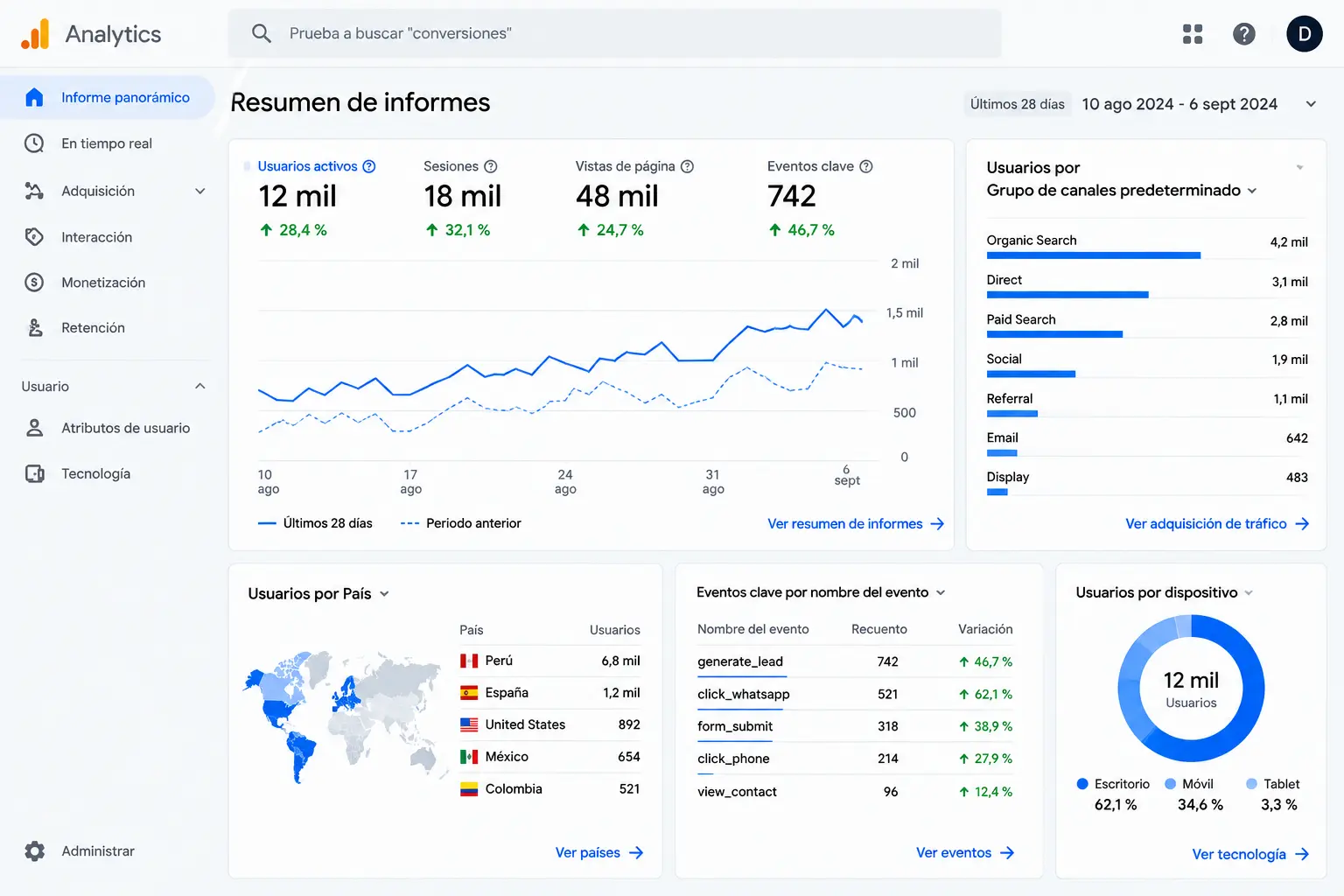Open En tiempo real report
Viewport: 1344px width, 896px height.
point(107,143)
